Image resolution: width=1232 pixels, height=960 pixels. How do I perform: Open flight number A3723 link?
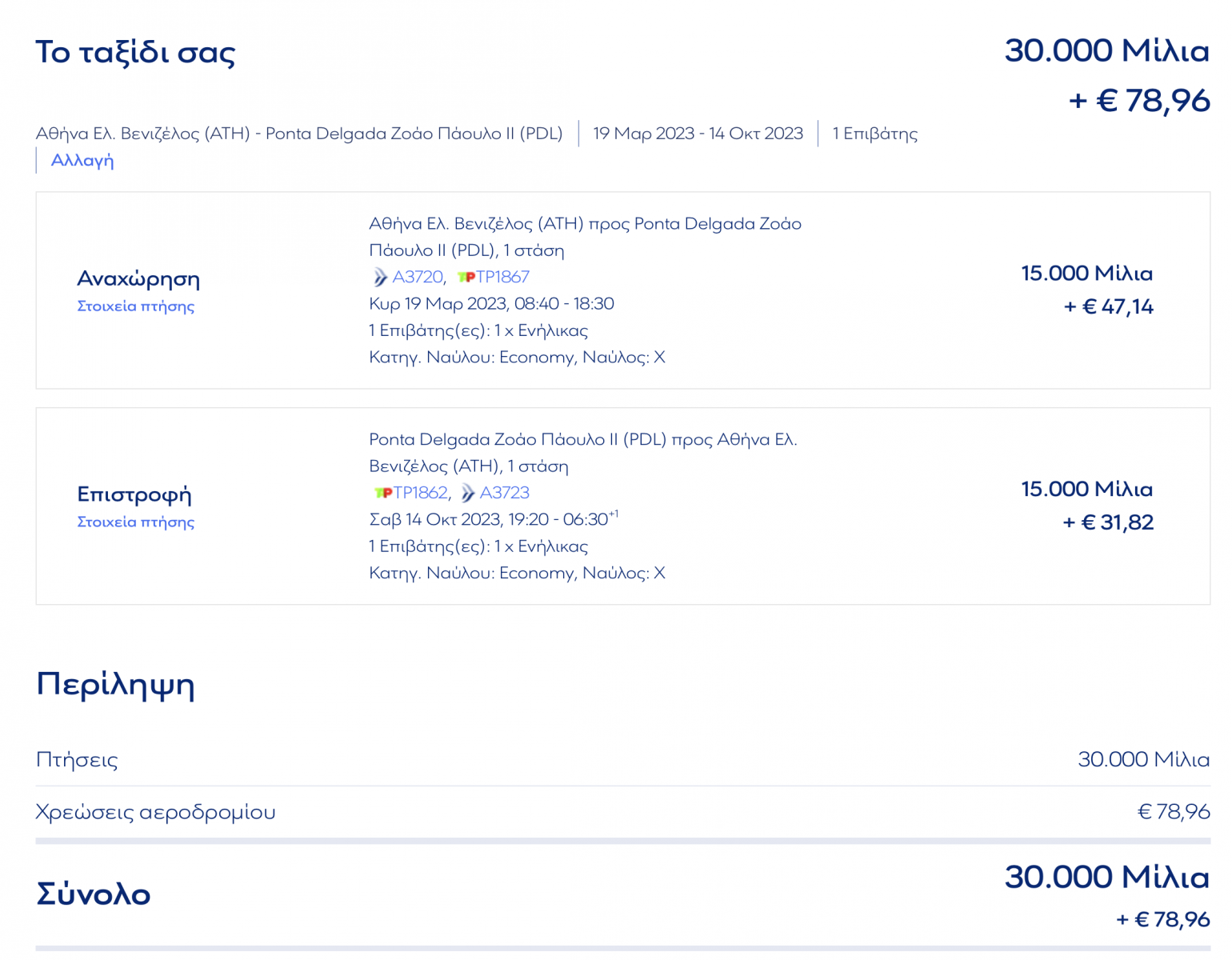point(505,494)
